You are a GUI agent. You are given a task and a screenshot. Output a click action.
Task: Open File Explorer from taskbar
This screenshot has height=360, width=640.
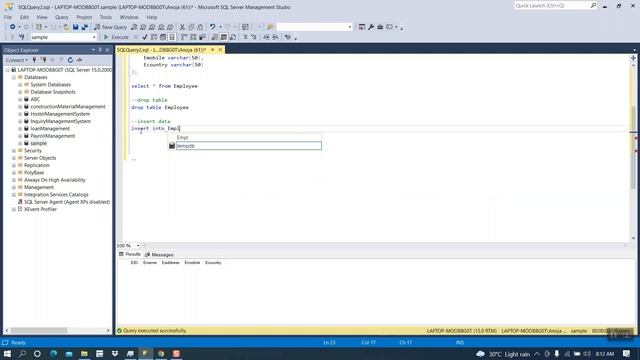point(84,353)
